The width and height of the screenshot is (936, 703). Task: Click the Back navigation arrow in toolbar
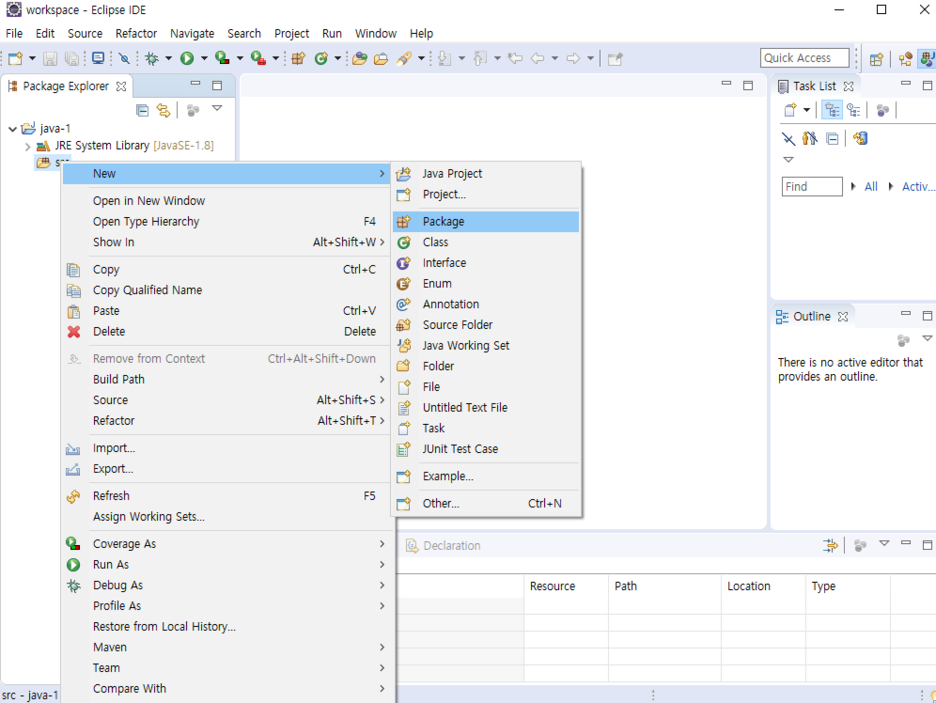tap(537, 58)
